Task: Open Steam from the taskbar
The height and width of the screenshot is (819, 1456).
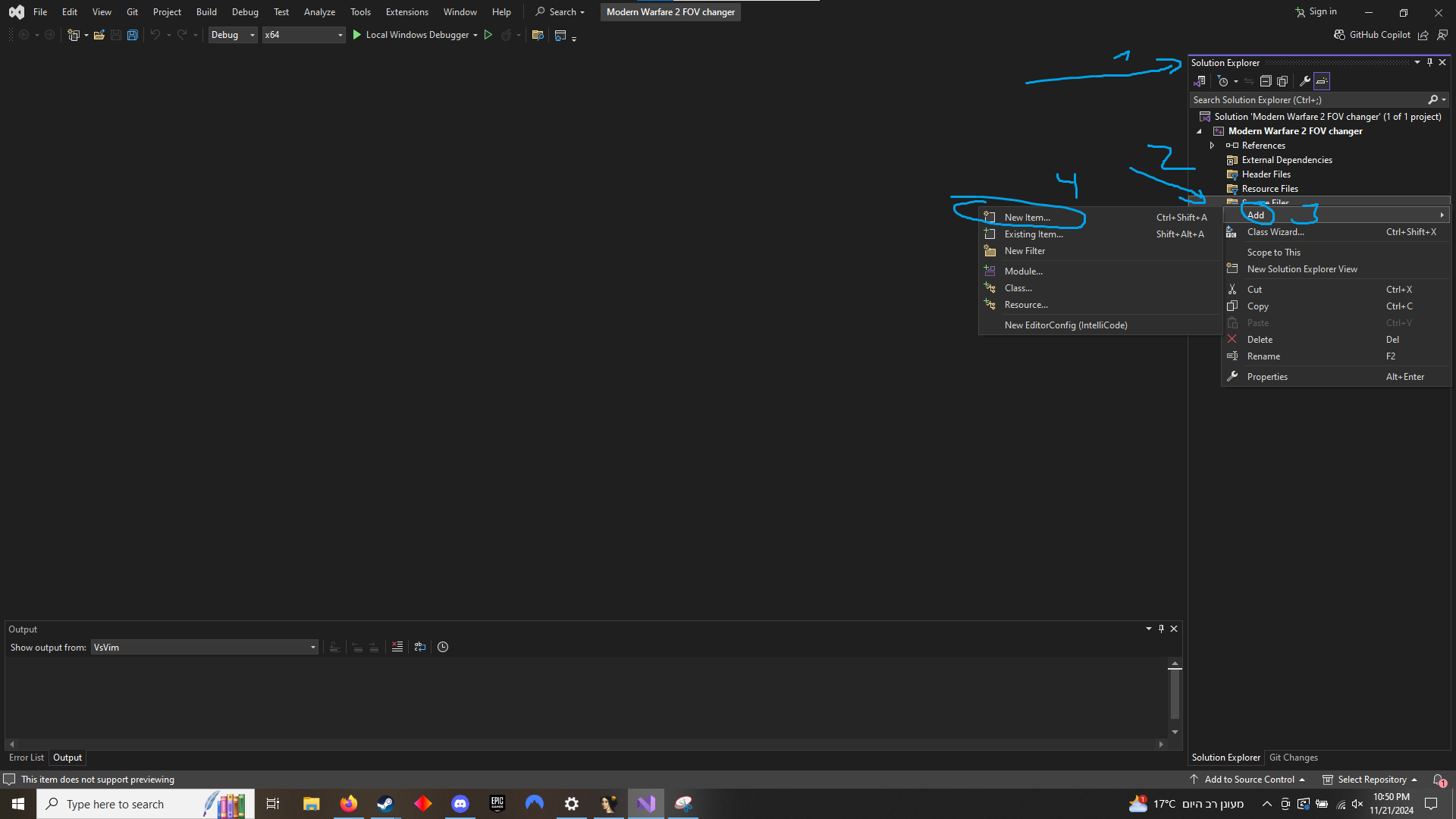Action: coord(385,804)
